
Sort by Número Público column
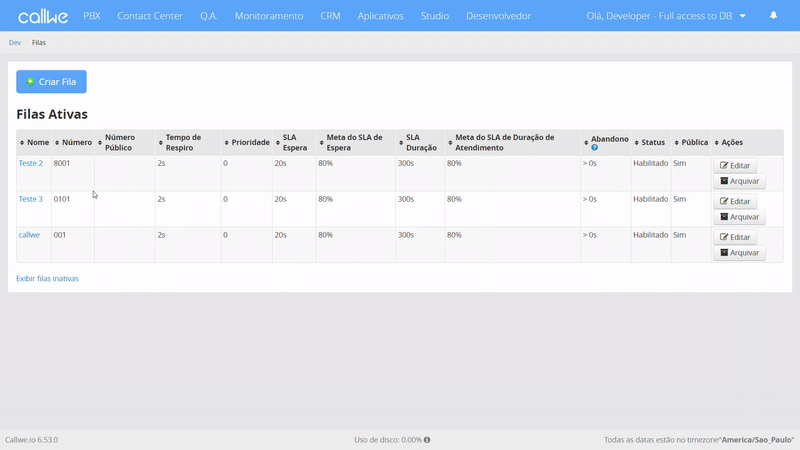[124, 142]
